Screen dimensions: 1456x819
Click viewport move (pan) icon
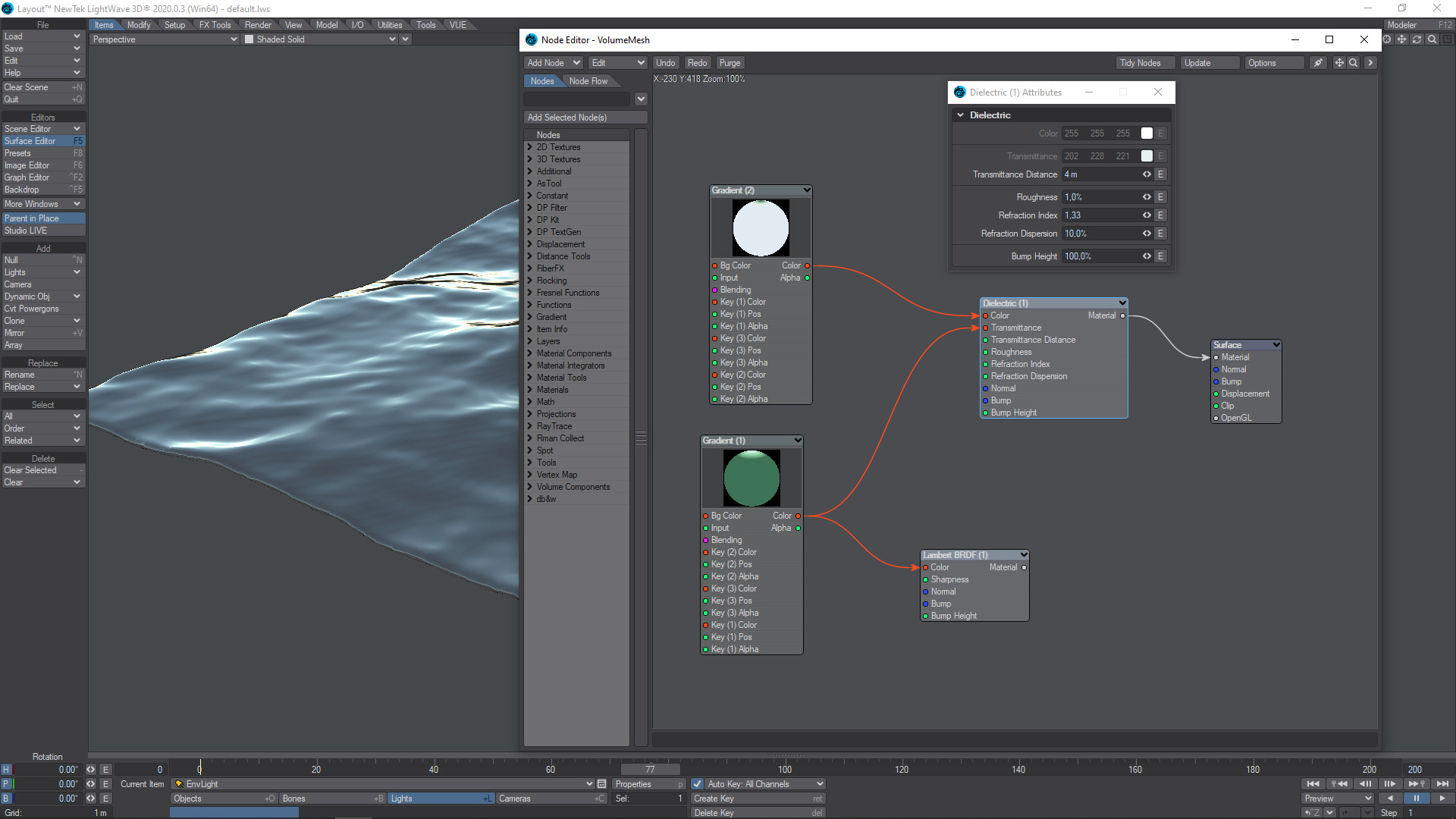coord(1402,39)
